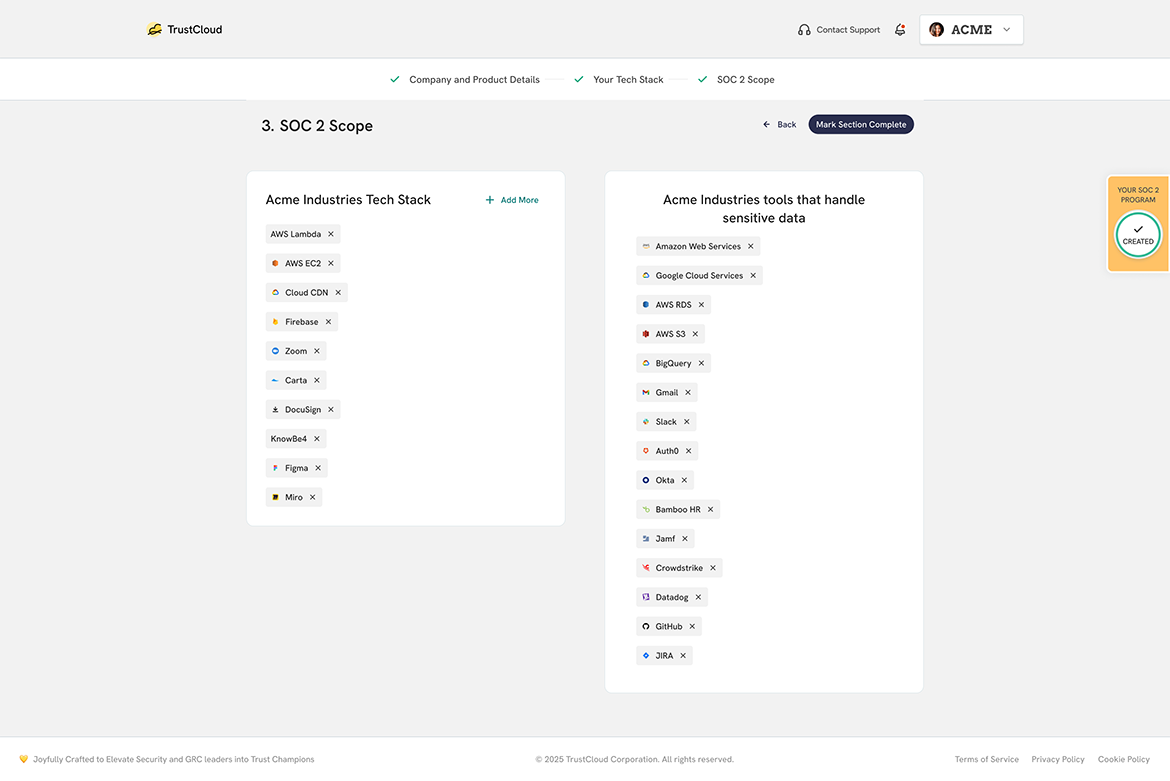Remove JIRA tag
The width and height of the screenshot is (1170, 781).
[x=683, y=656]
